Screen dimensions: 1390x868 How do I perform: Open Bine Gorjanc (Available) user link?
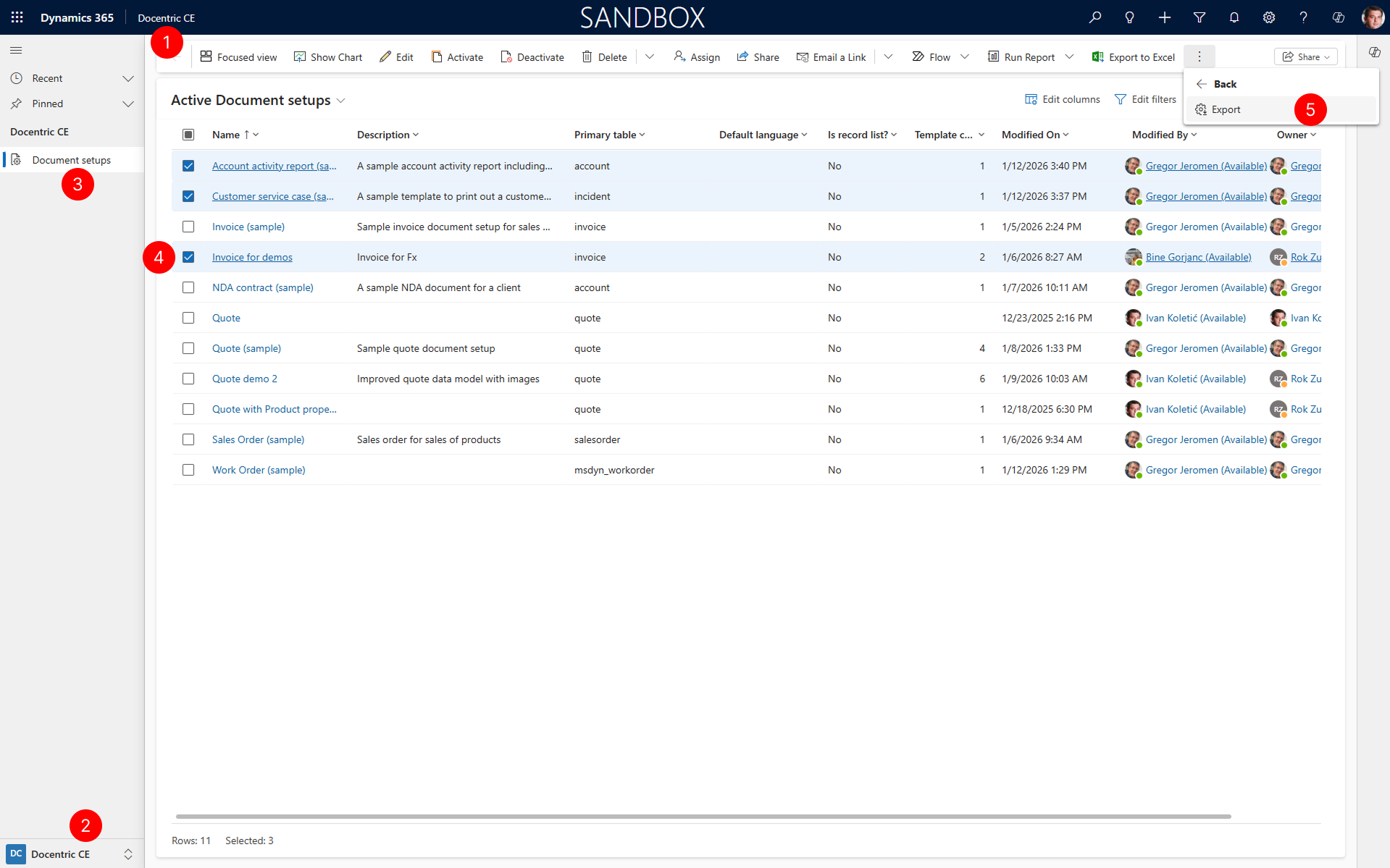click(x=1198, y=257)
